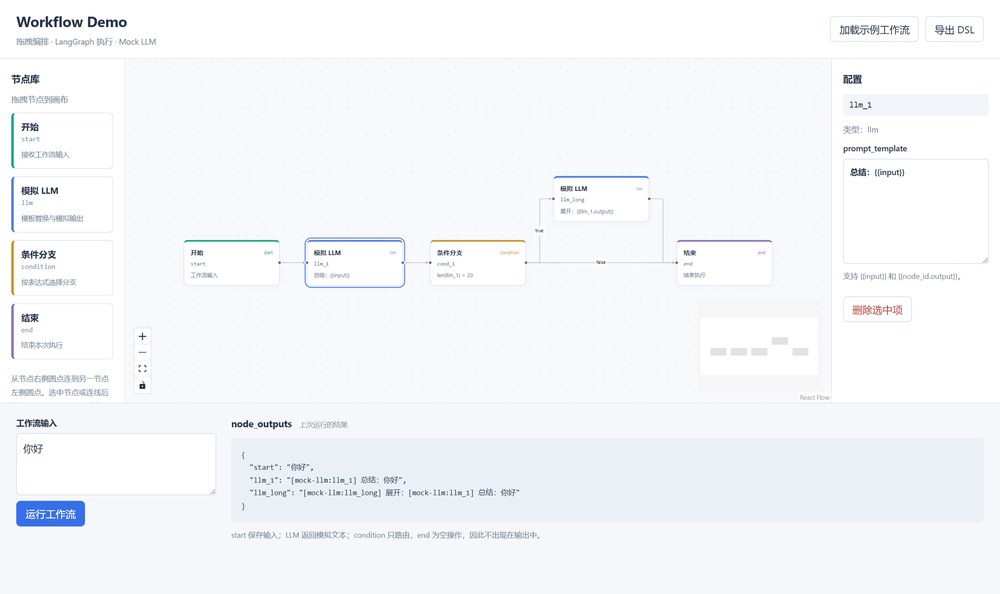Select the 'false' edge label

click(601, 262)
